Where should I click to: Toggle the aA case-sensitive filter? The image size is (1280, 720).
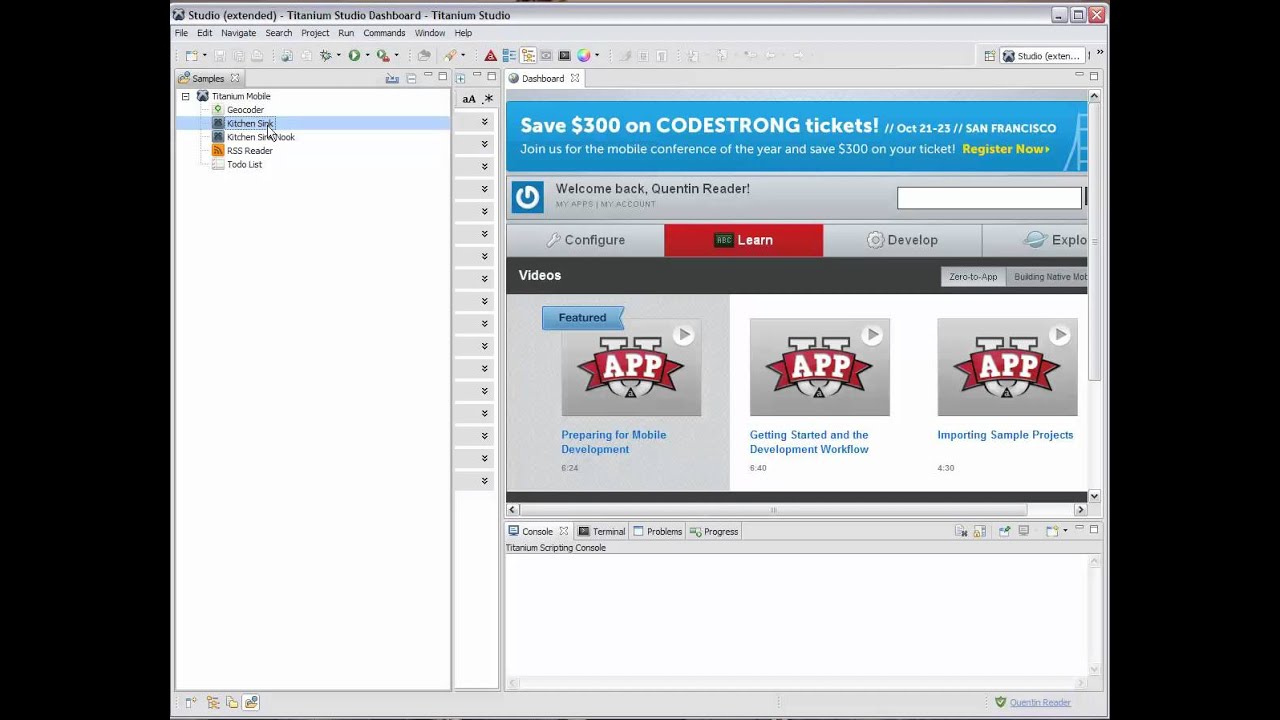469,99
